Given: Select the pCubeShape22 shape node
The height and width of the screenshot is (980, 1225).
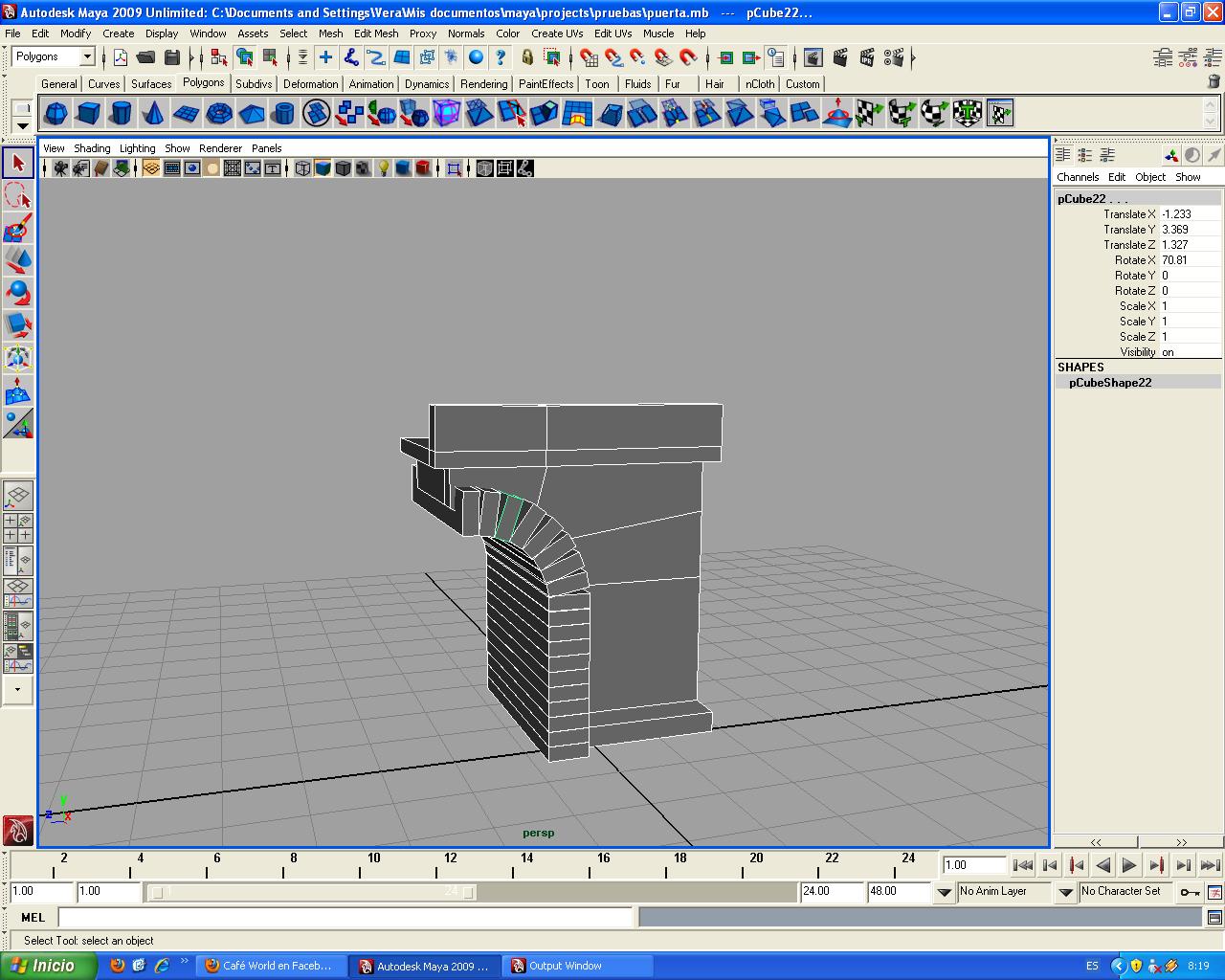Looking at the screenshot, I should [x=1110, y=383].
